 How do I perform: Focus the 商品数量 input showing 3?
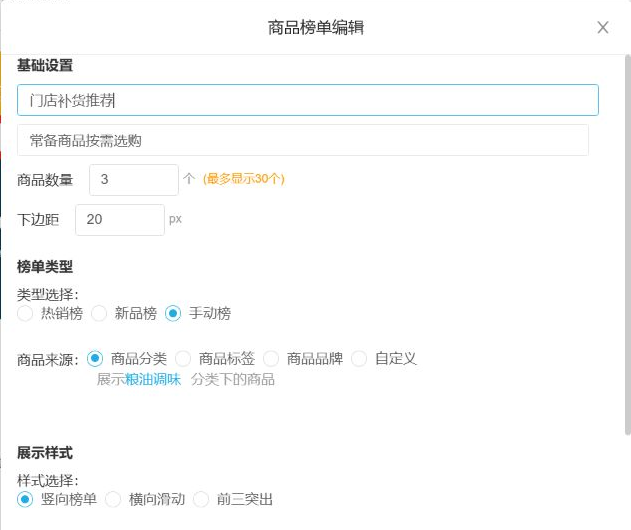(x=134, y=179)
